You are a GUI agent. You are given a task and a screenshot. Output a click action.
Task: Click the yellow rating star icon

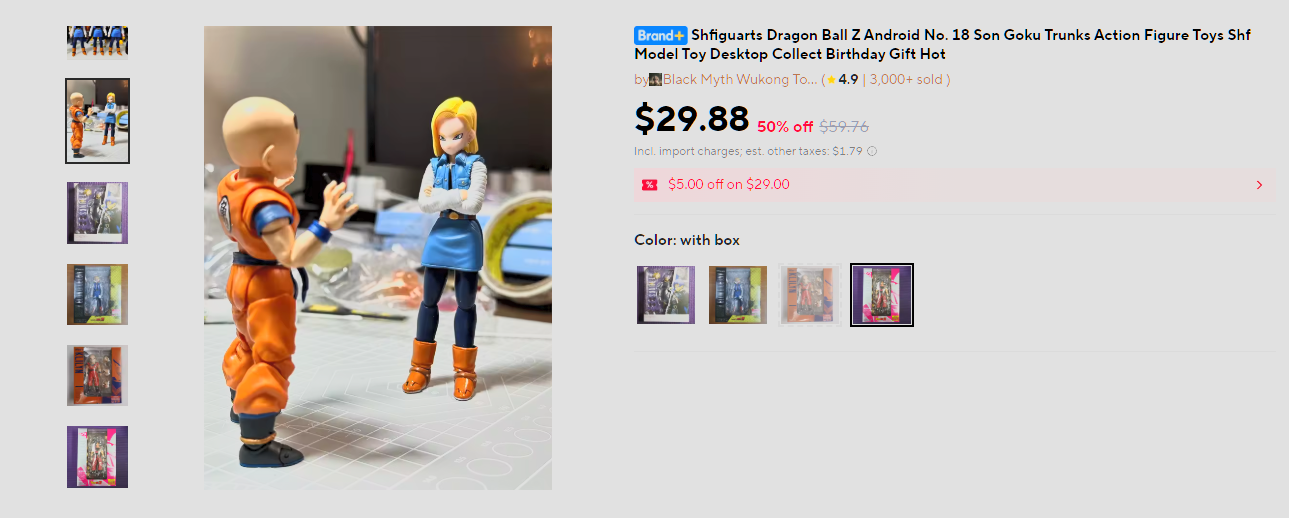(831, 80)
